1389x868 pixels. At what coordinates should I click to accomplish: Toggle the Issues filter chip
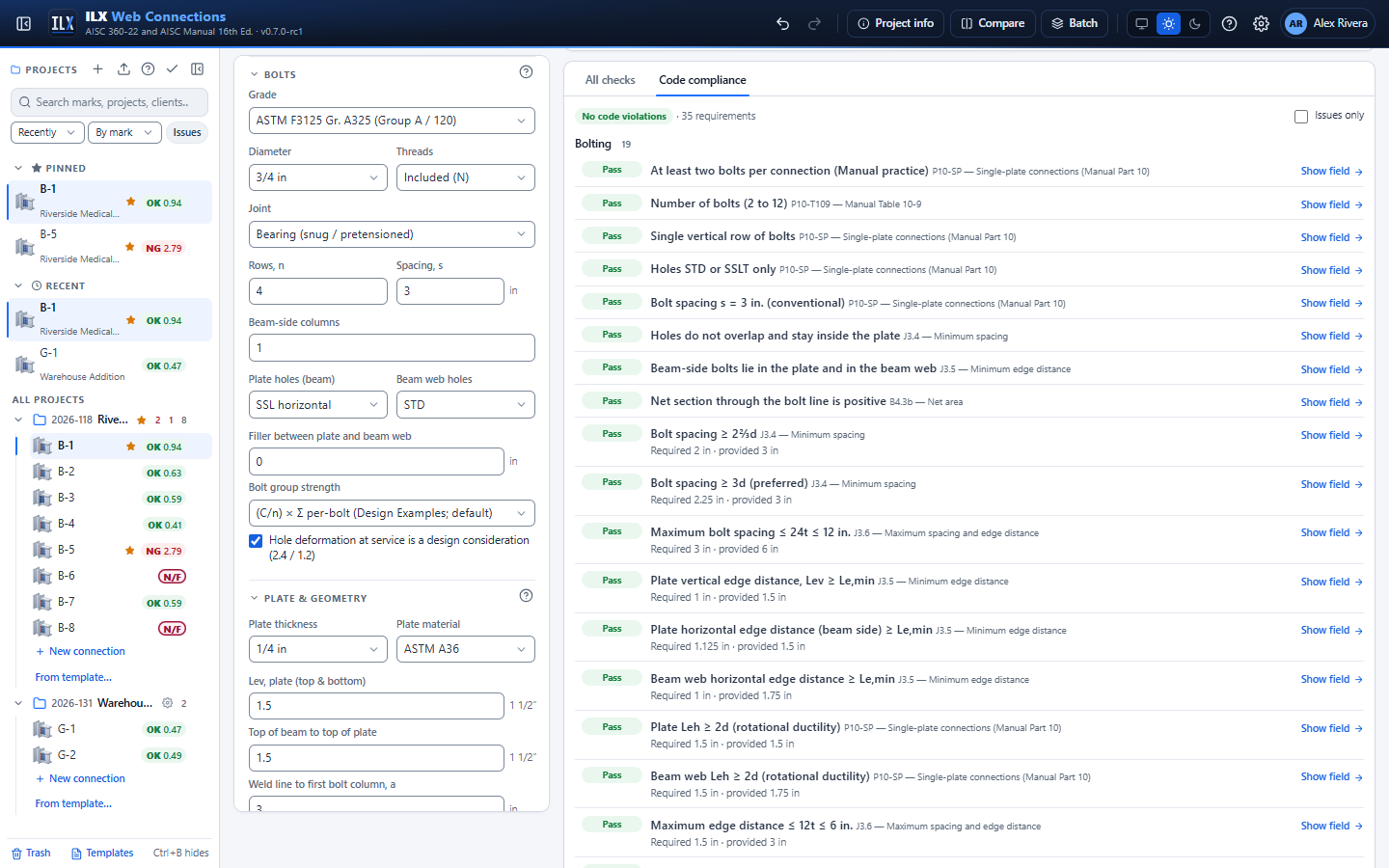point(187,132)
